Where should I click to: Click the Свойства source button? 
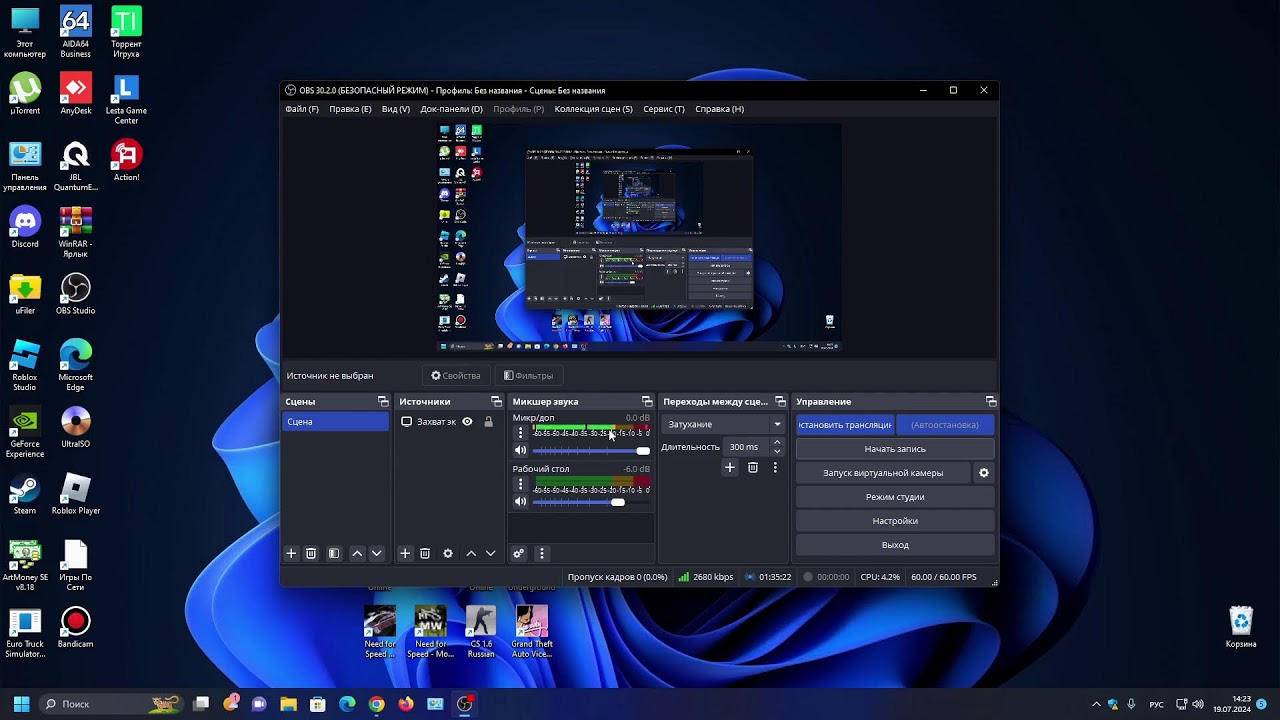click(x=456, y=376)
